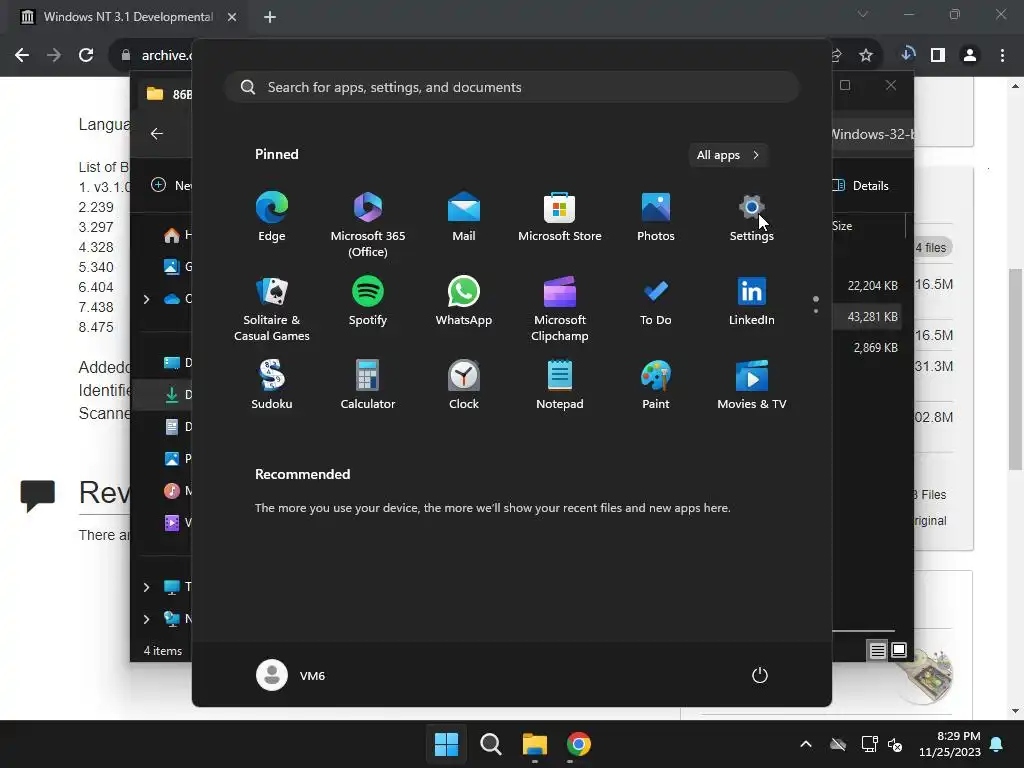The image size is (1024, 768).
Task: Reload the archive.org page
Action: [x=86, y=55]
